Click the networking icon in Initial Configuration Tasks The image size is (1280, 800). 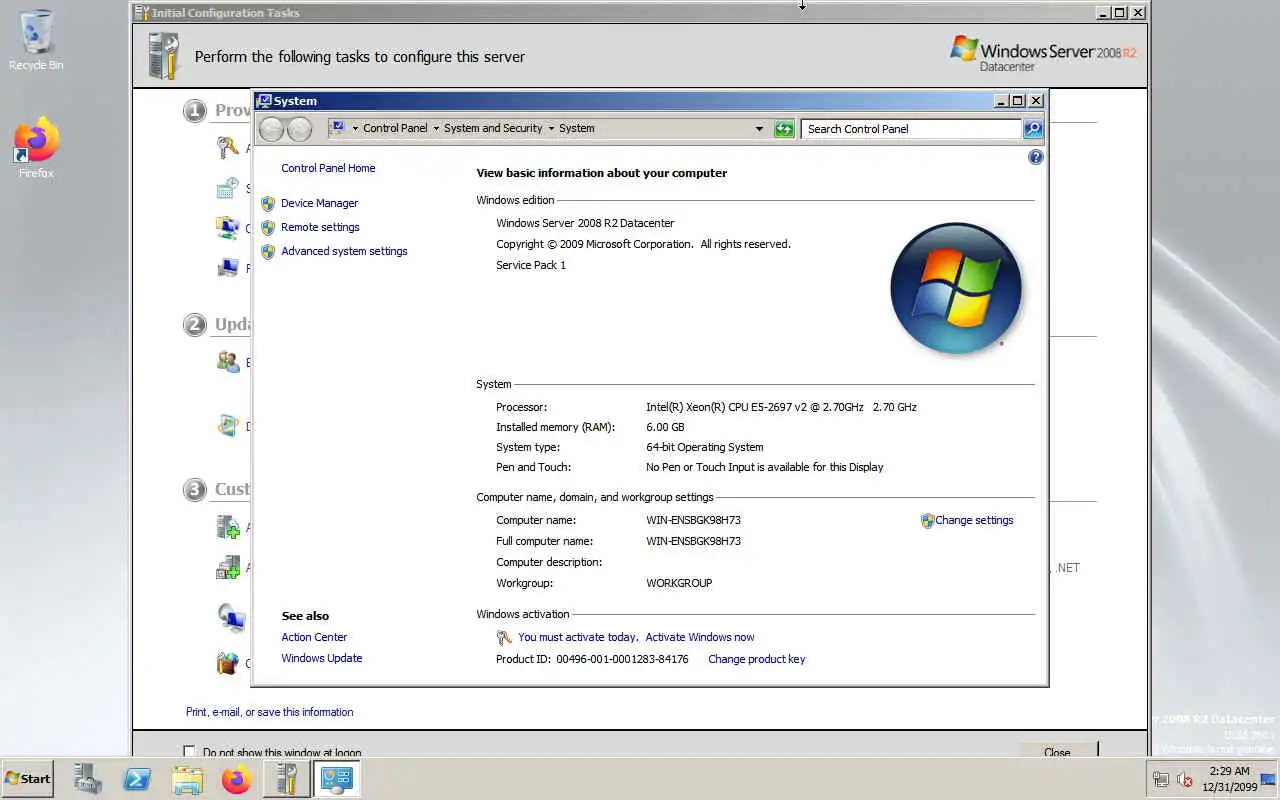pos(228,227)
